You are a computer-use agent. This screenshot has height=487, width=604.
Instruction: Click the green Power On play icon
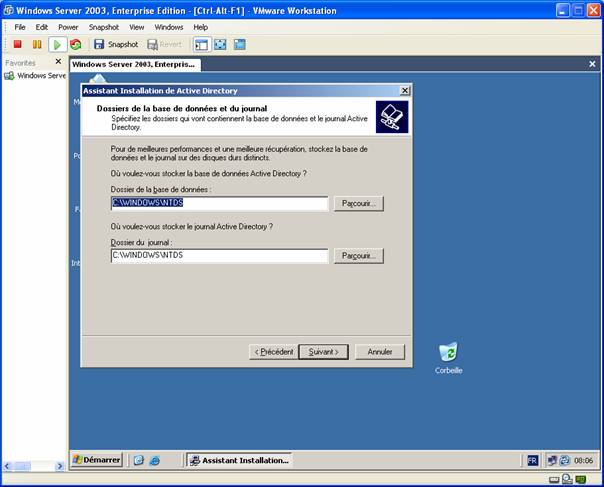[57, 45]
